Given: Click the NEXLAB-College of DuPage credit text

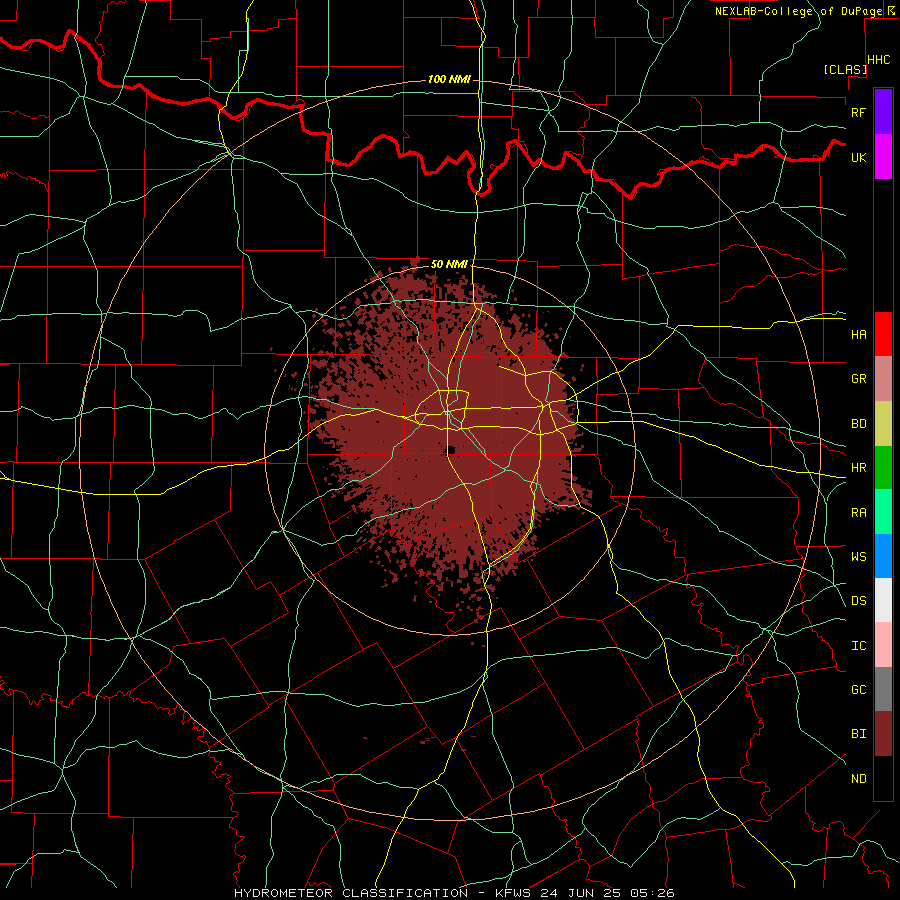Looking at the screenshot, I should point(798,11).
